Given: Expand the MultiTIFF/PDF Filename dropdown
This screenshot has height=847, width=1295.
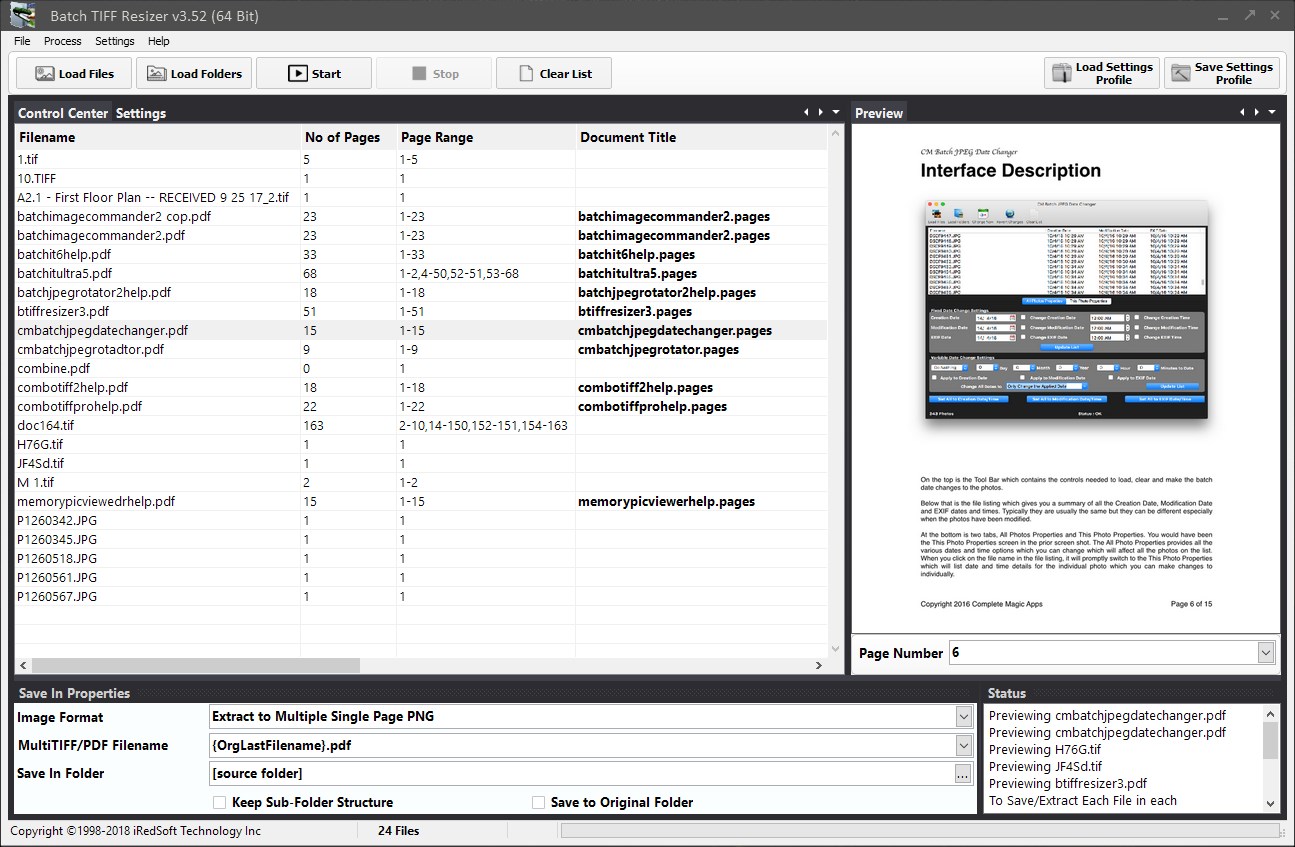Looking at the screenshot, I should pyautogui.click(x=964, y=745).
